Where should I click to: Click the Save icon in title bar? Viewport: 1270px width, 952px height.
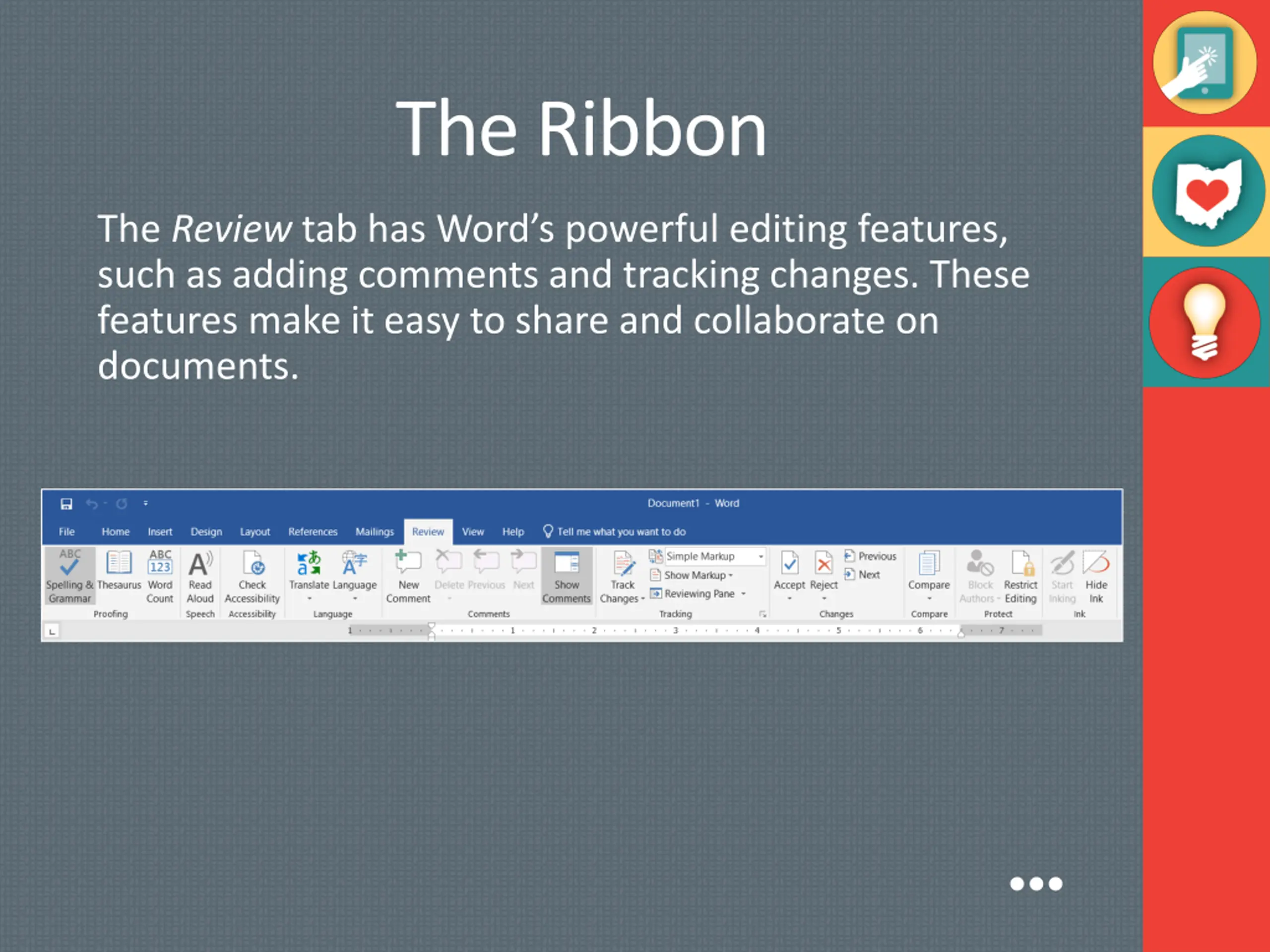tap(66, 504)
